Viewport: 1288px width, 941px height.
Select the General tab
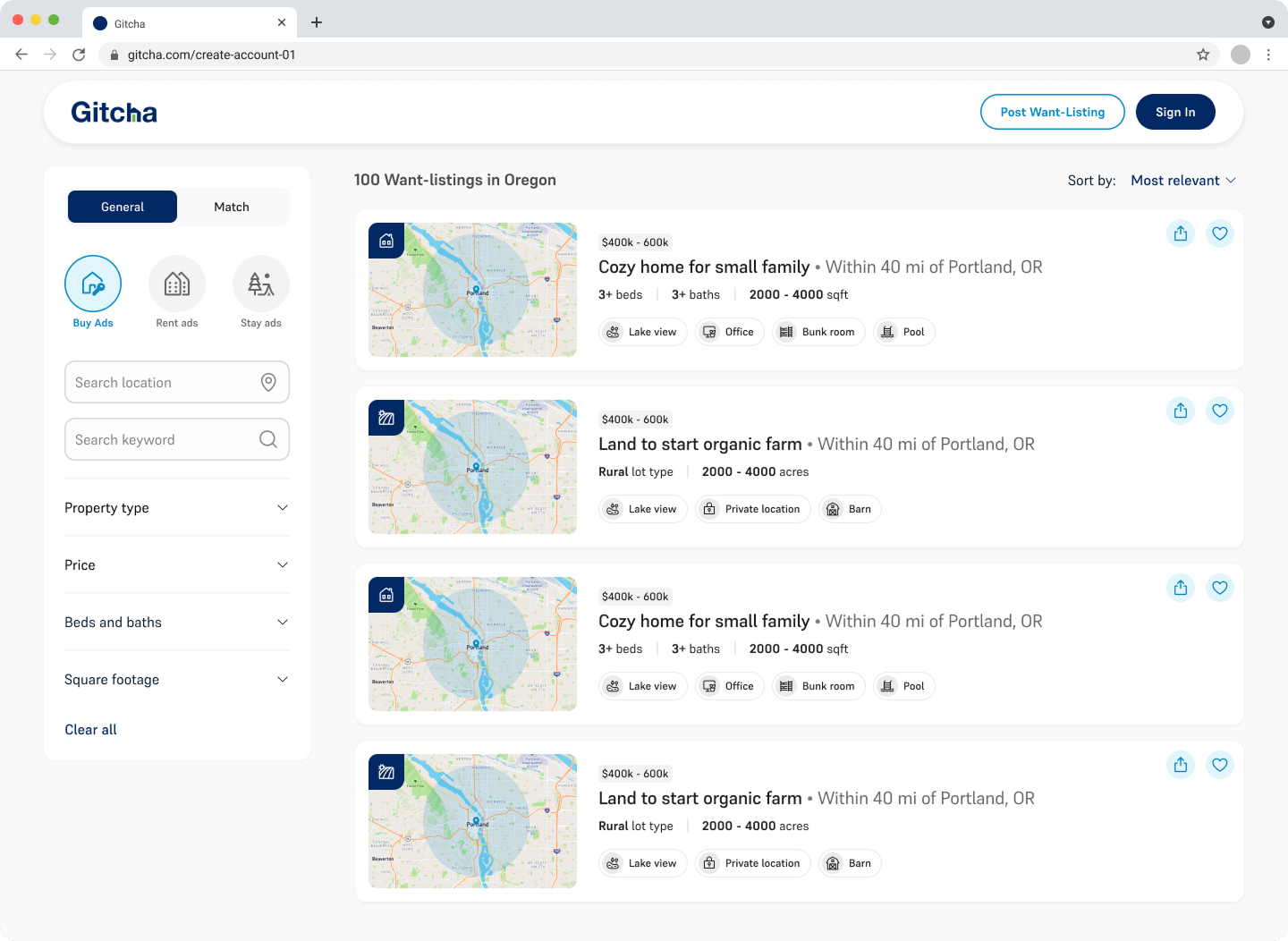click(x=122, y=207)
